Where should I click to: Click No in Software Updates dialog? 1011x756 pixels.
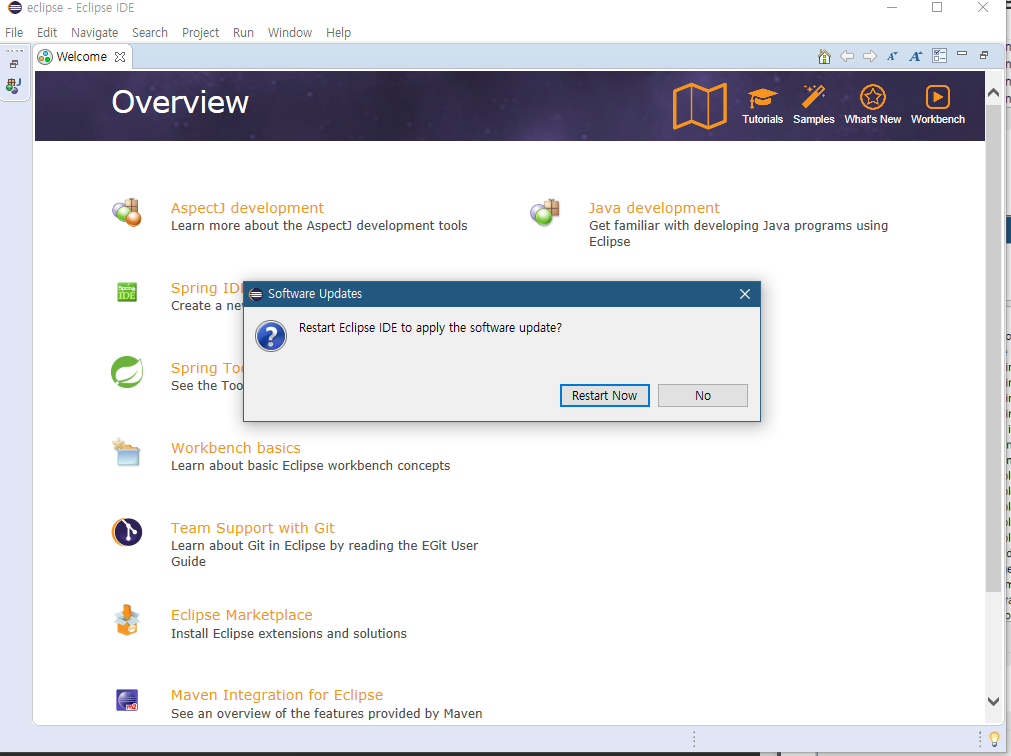702,395
